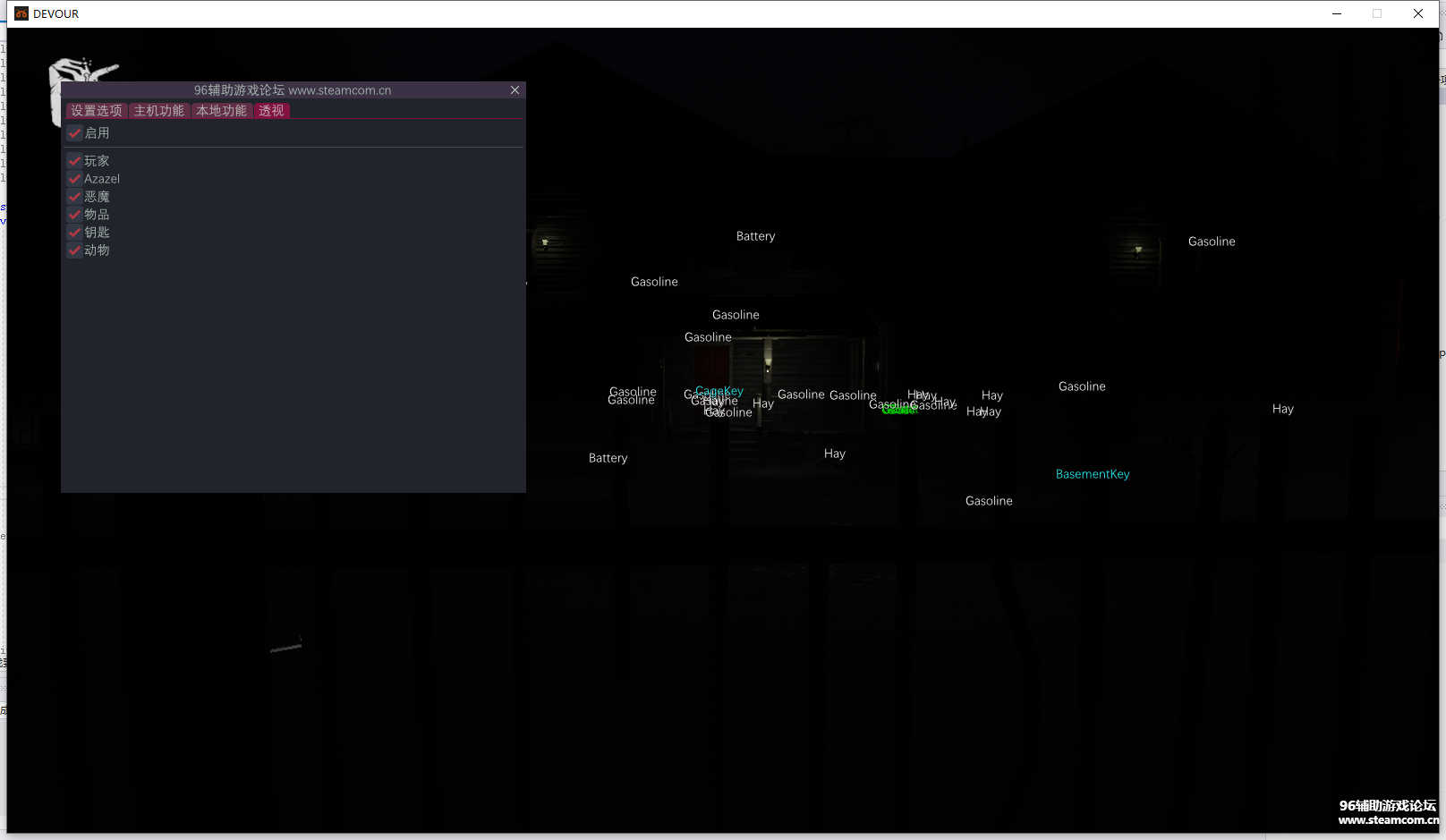This screenshot has height=840, width=1446.
Task: Uncheck the Azazel option
Action: [x=75, y=179]
